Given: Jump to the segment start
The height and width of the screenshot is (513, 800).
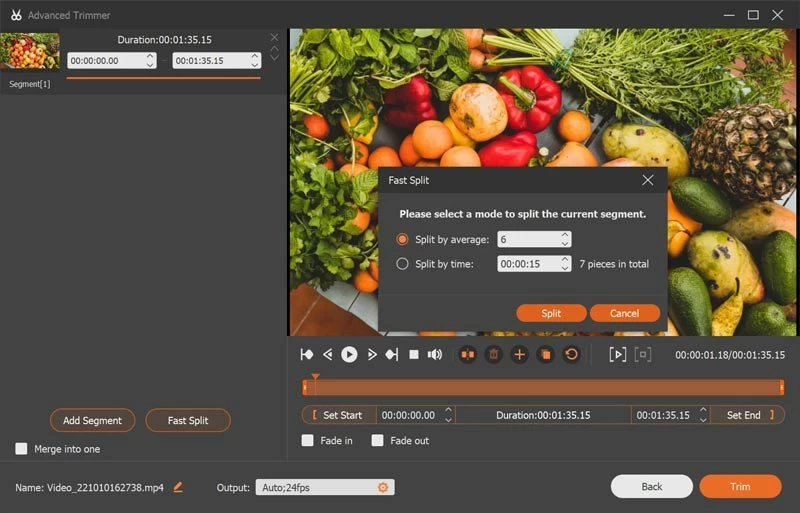Looking at the screenshot, I should coord(307,354).
